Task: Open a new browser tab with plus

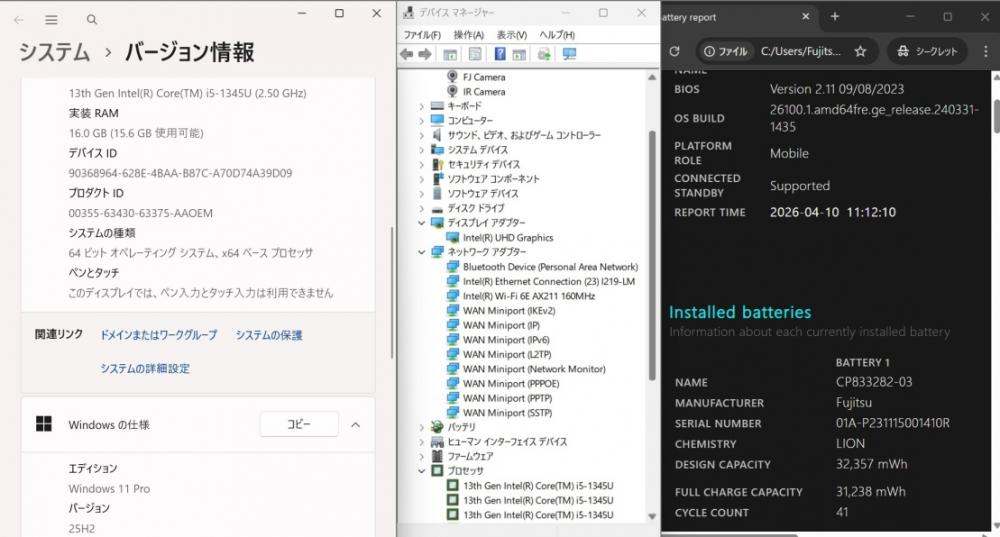Action: (x=835, y=17)
